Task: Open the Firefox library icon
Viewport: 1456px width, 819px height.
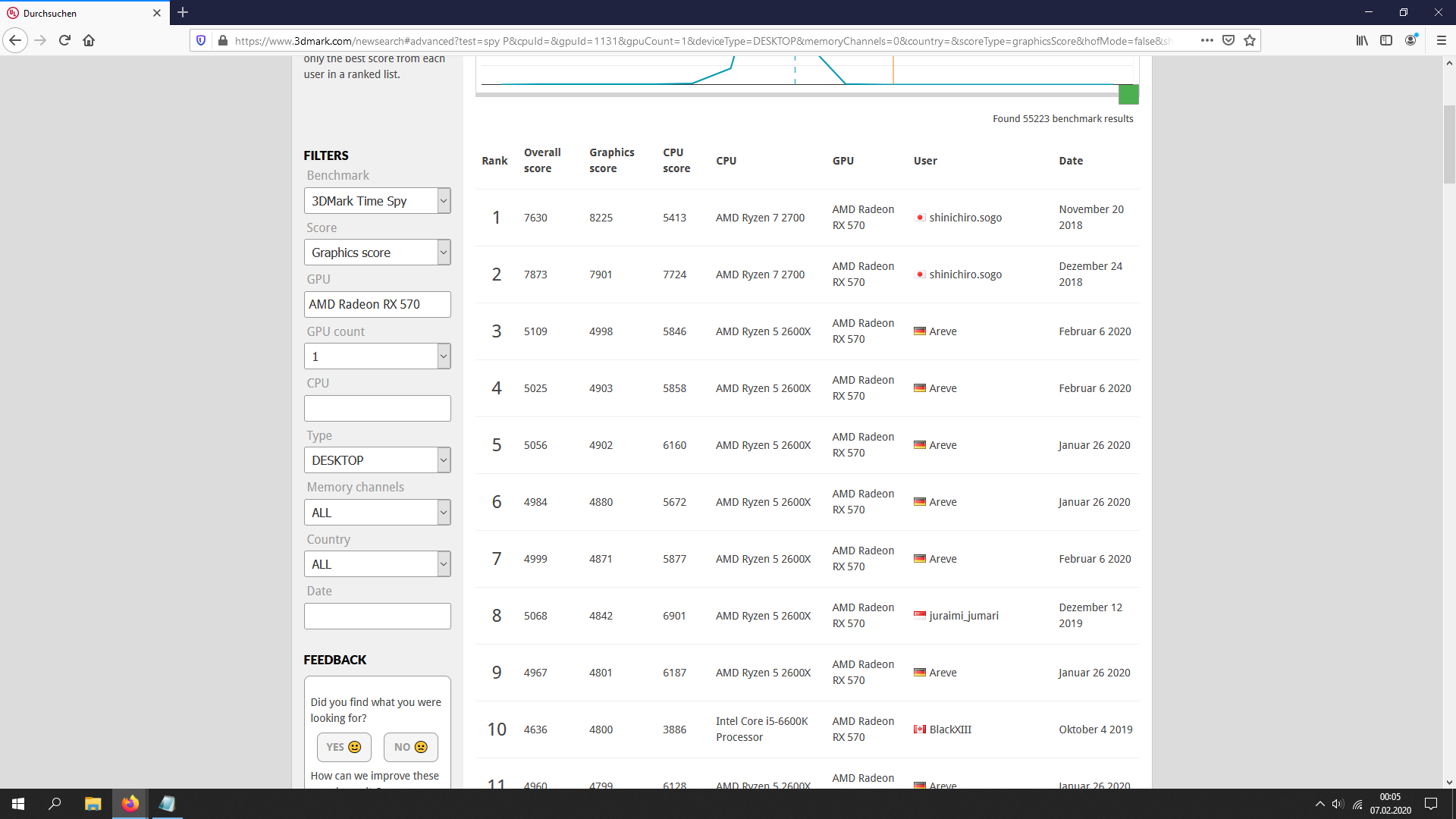Action: [1362, 40]
